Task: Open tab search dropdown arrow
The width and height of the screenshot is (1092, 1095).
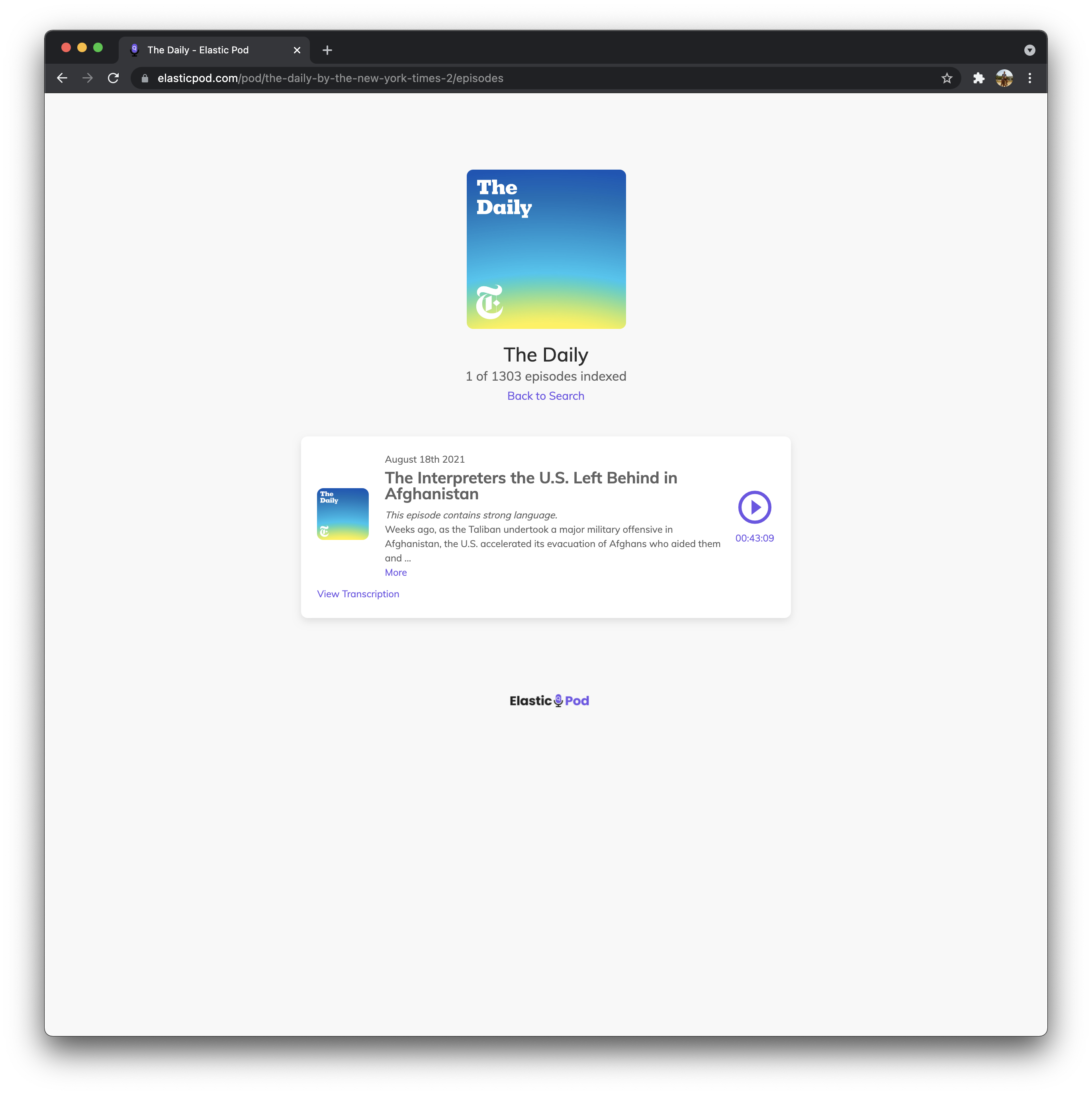Action: point(1029,50)
